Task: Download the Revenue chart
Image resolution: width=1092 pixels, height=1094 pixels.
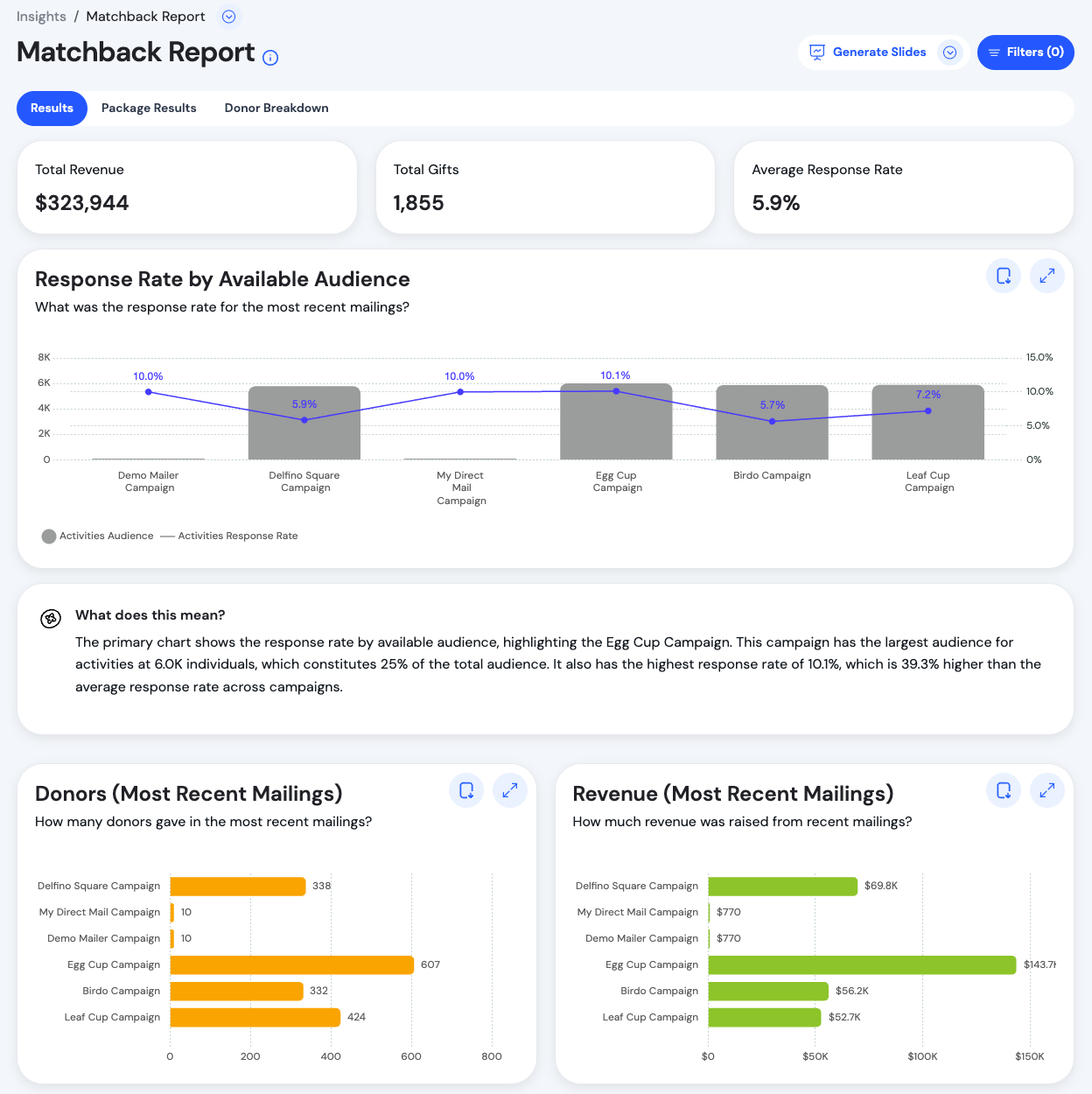Action: [1003, 790]
